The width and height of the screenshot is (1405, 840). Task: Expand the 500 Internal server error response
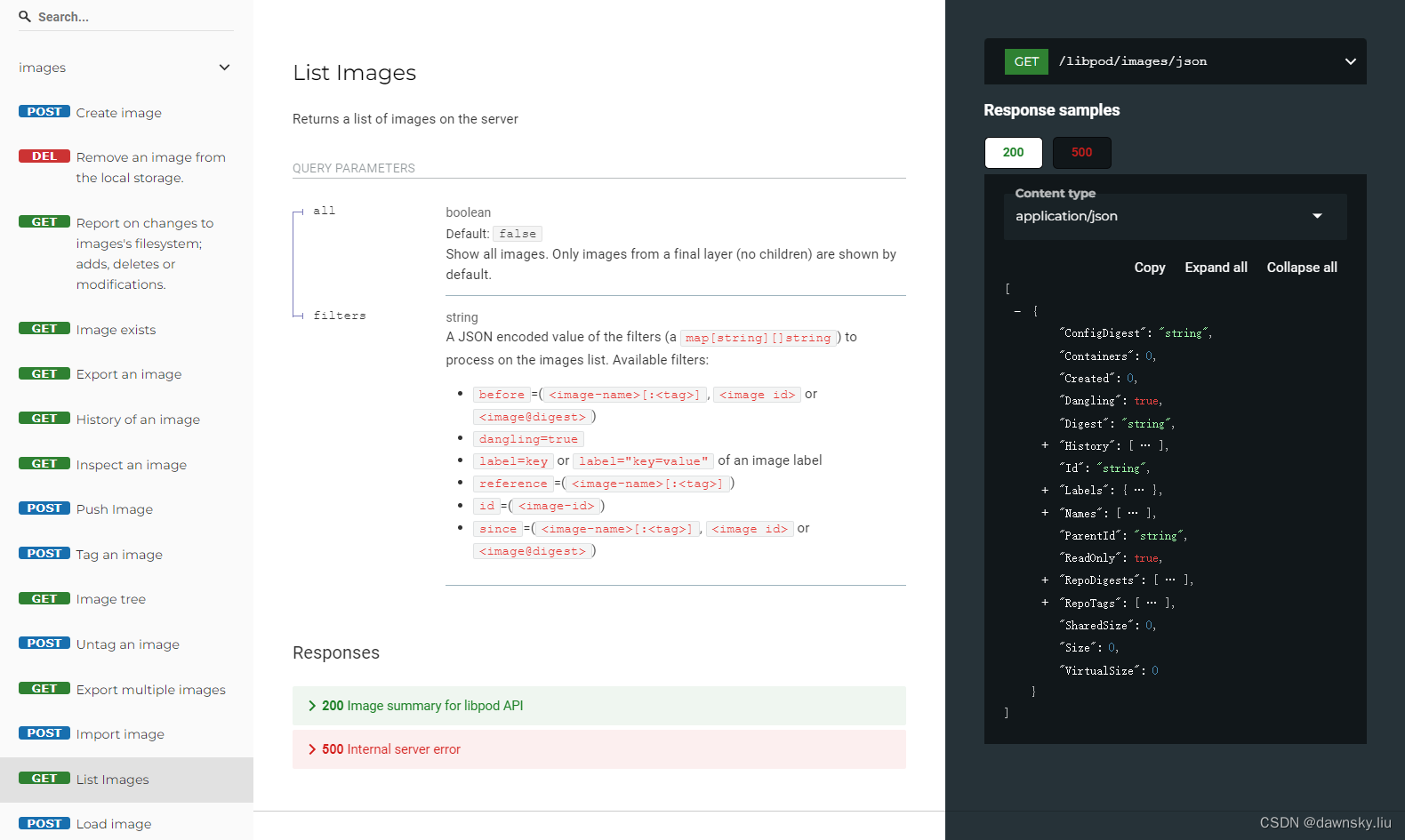pos(598,749)
